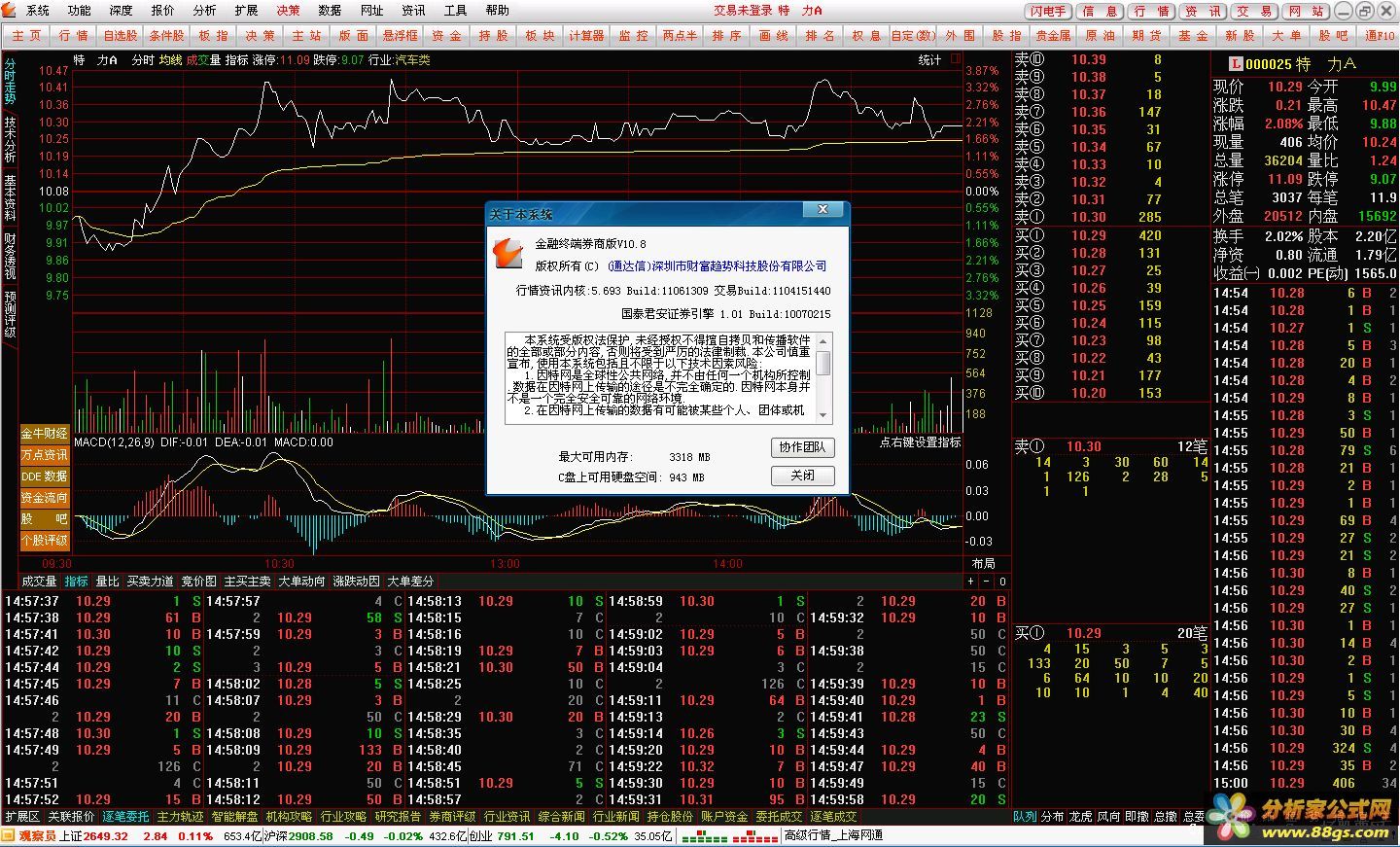Viewport: 1400px width, 847px height.
Task: Select the 涨跌动因 indicator tab
Action: point(356,581)
